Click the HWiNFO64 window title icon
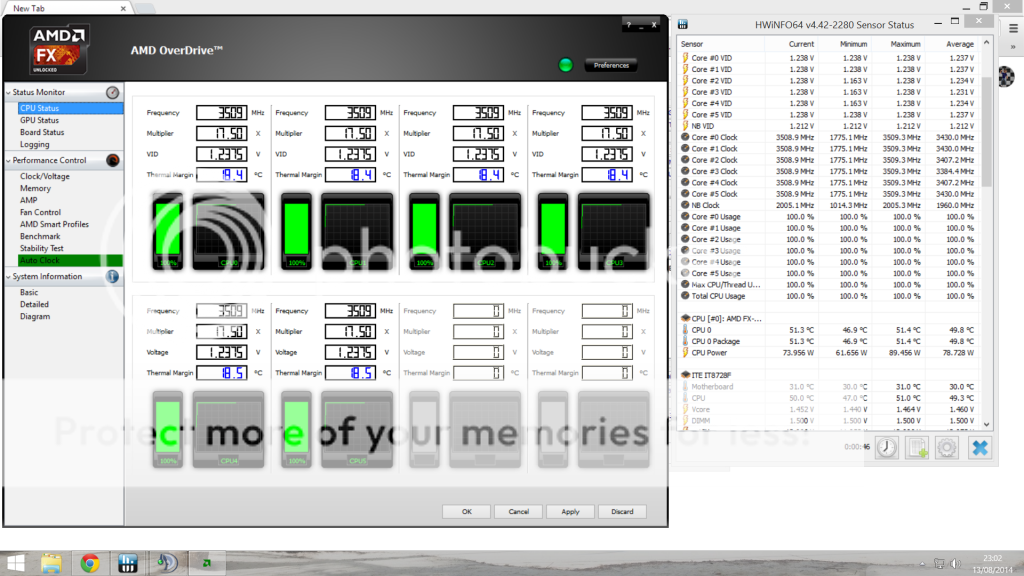This screenshot has width=1024, height=576. coord(683,25)
